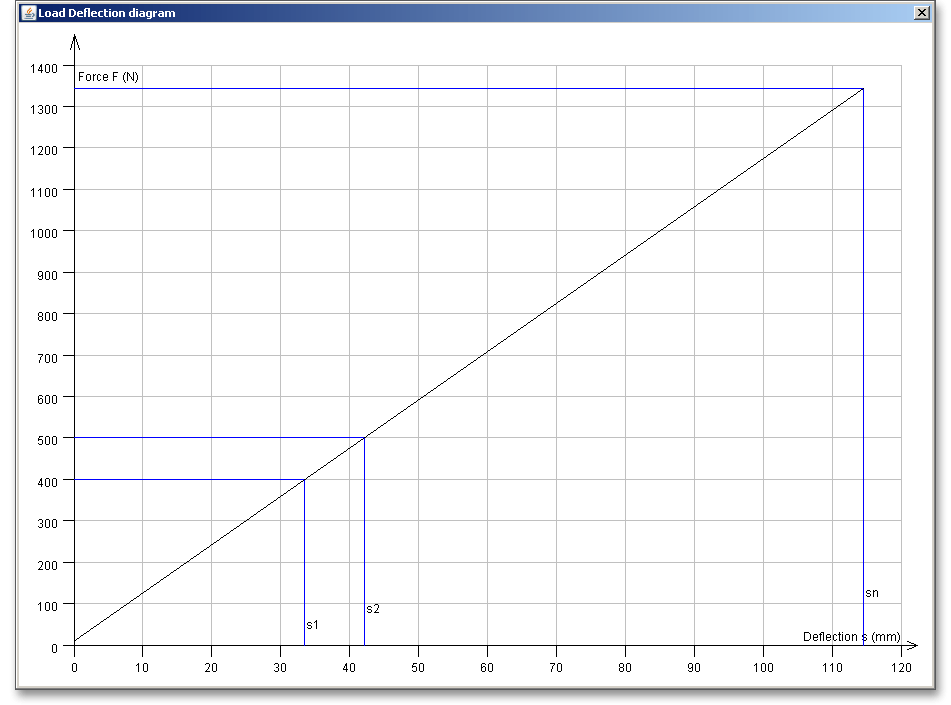Click the 90 tick label on the deflection axis

(694, 666)
